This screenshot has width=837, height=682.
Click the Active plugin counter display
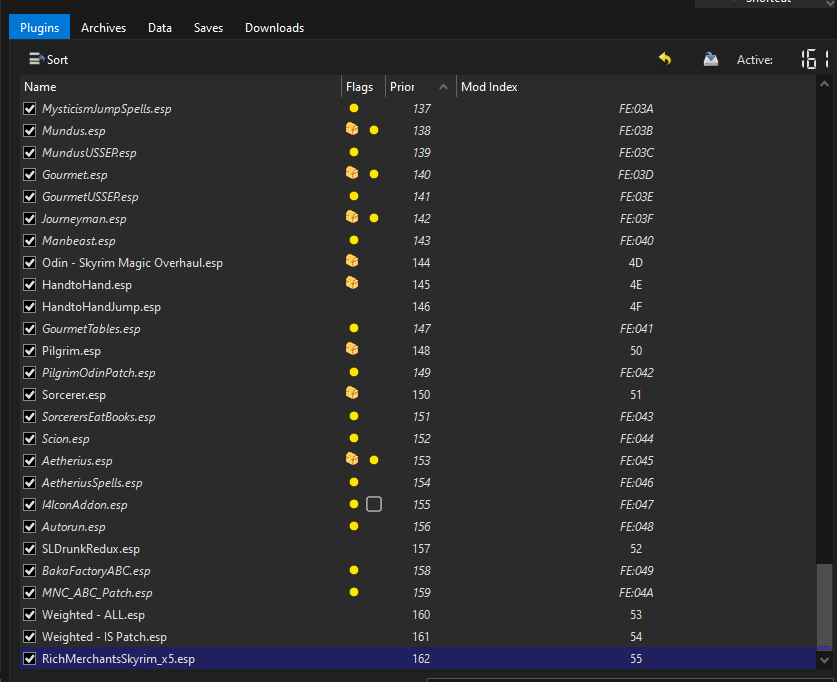pos(815,59)
